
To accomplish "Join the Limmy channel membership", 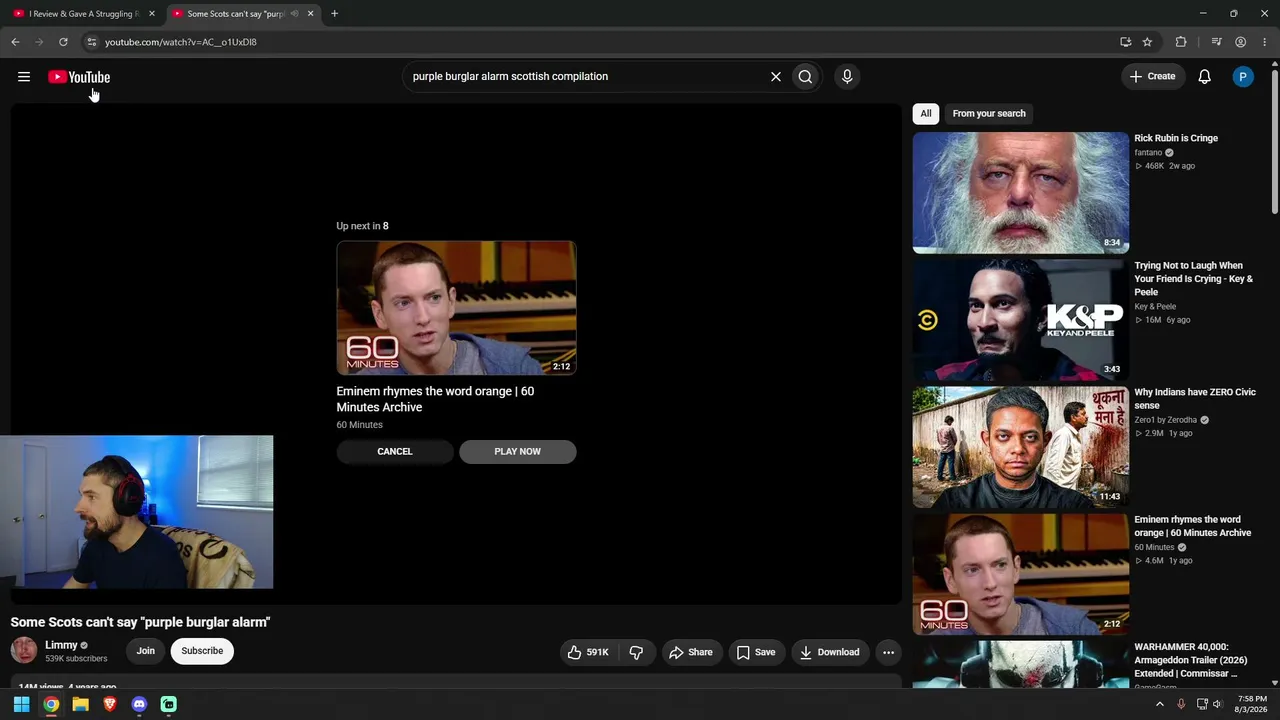I will tap(146, 651).
